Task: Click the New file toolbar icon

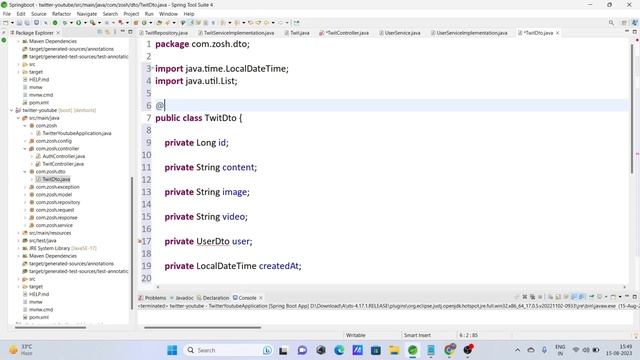Action: (5, 23)
